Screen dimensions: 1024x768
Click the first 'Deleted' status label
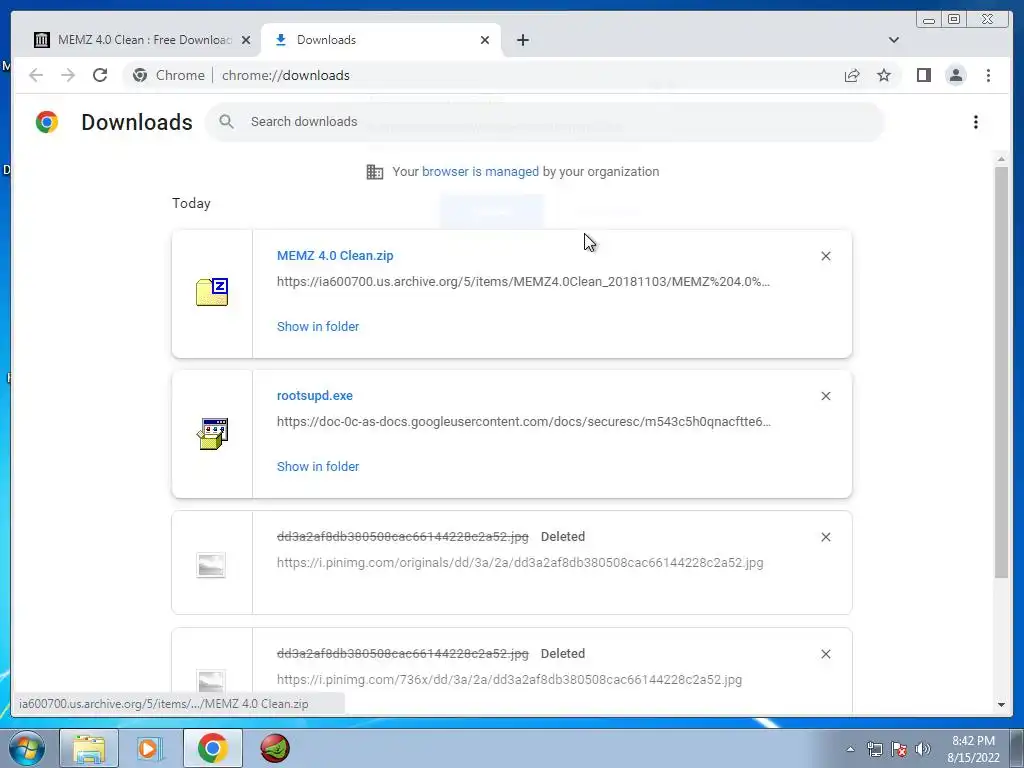563,537
